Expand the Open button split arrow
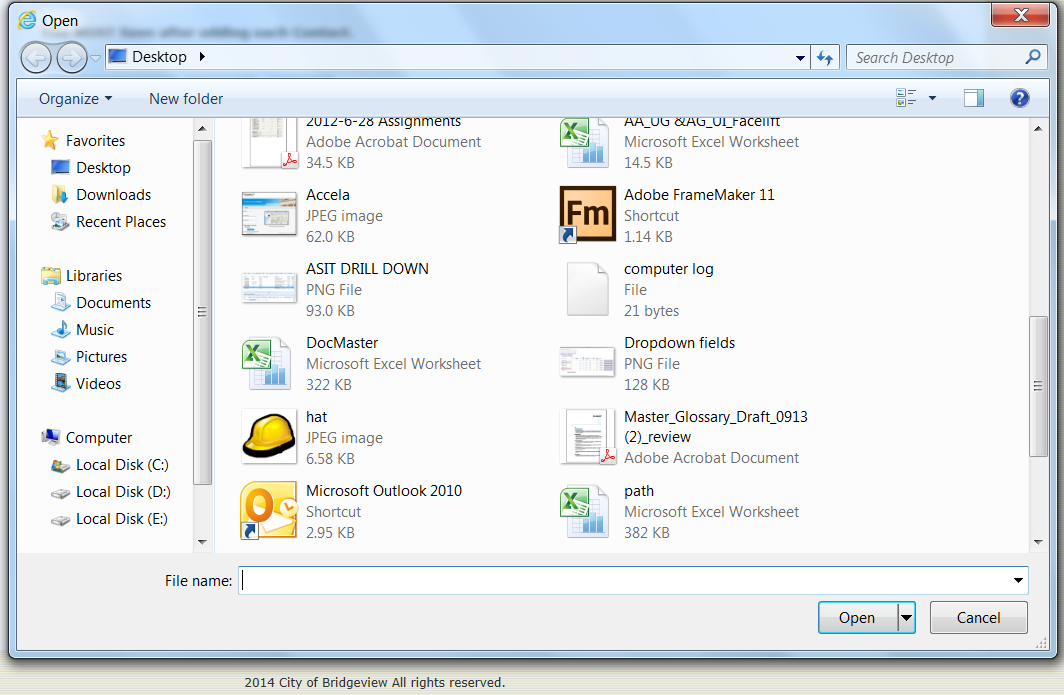 click(906, 618)
